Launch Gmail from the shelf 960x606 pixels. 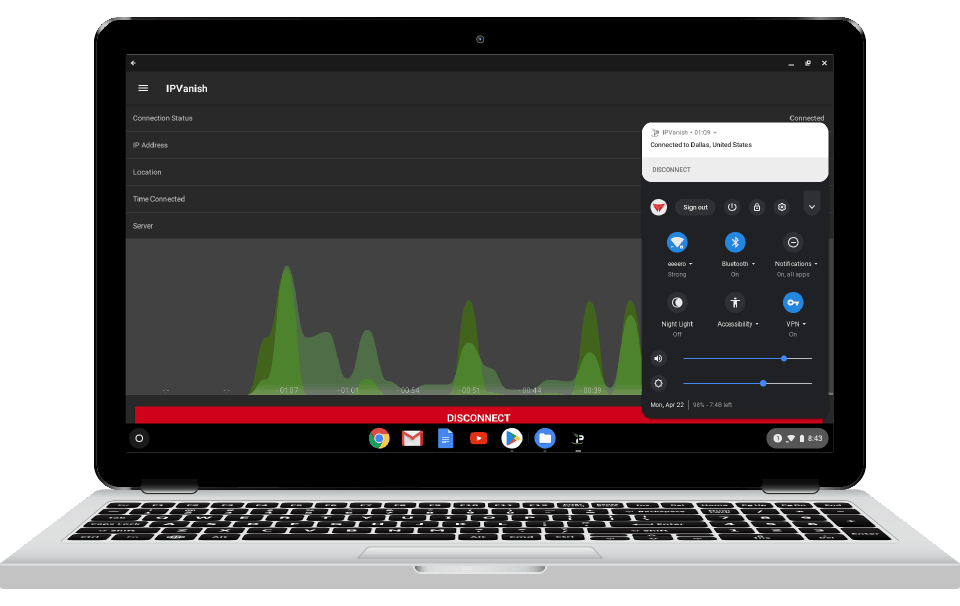(412, 438)
